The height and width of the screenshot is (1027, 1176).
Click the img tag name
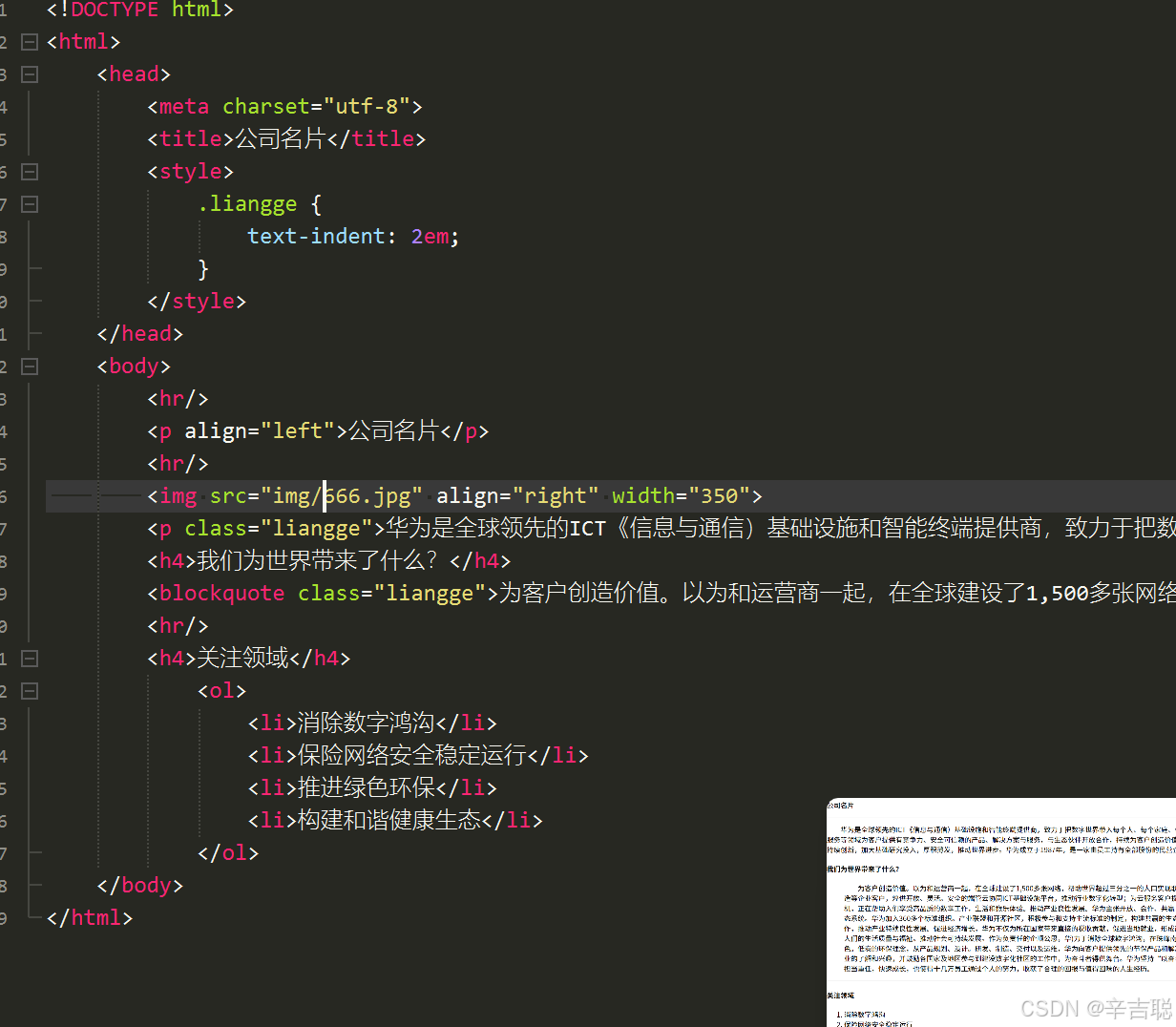[x=178, y=496]
